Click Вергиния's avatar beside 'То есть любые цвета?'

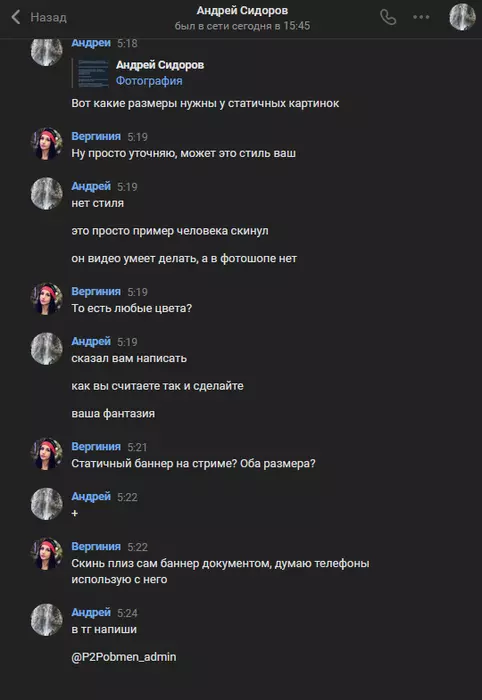[x=46, y=299]
